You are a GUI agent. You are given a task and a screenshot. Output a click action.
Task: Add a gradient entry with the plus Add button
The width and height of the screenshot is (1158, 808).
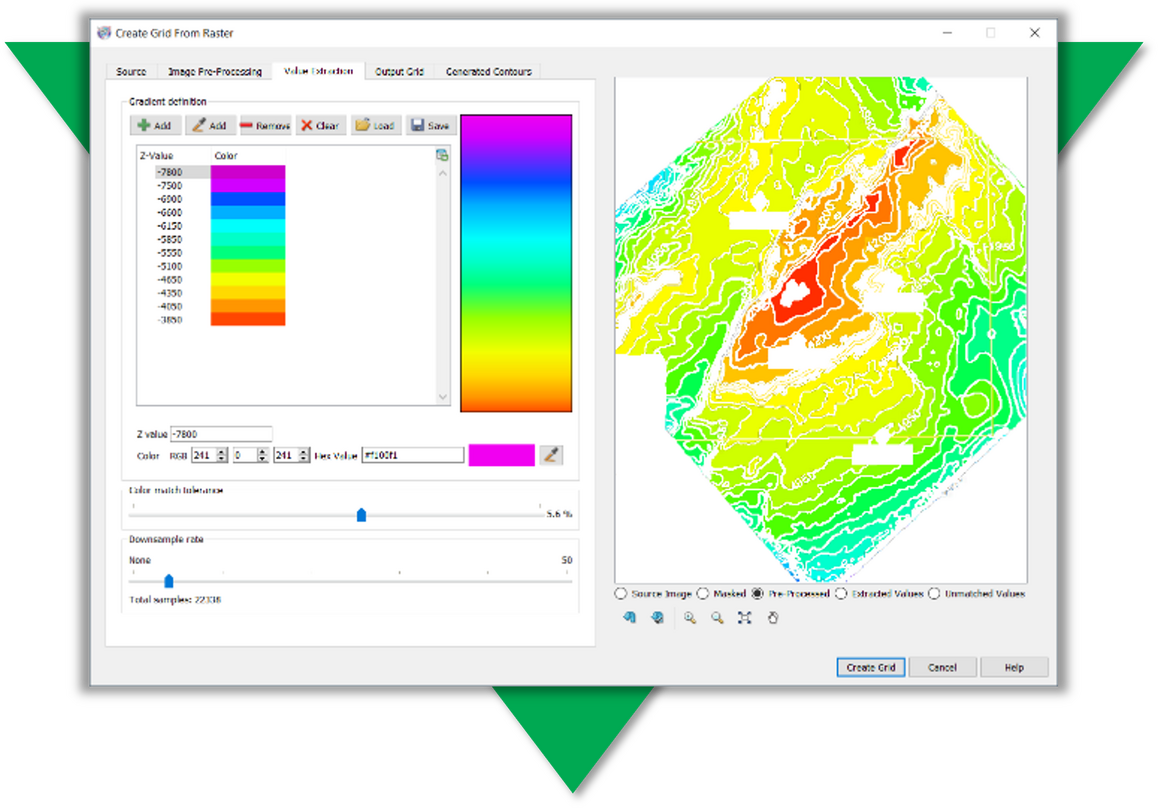(155, 124)
